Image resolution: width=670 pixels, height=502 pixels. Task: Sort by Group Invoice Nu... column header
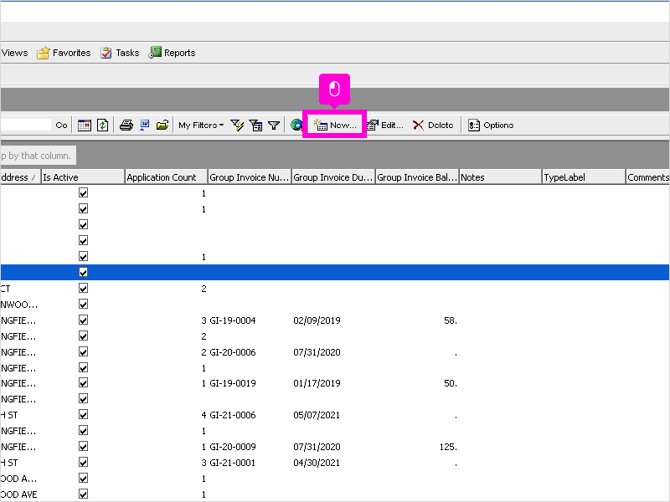[250, 177]
